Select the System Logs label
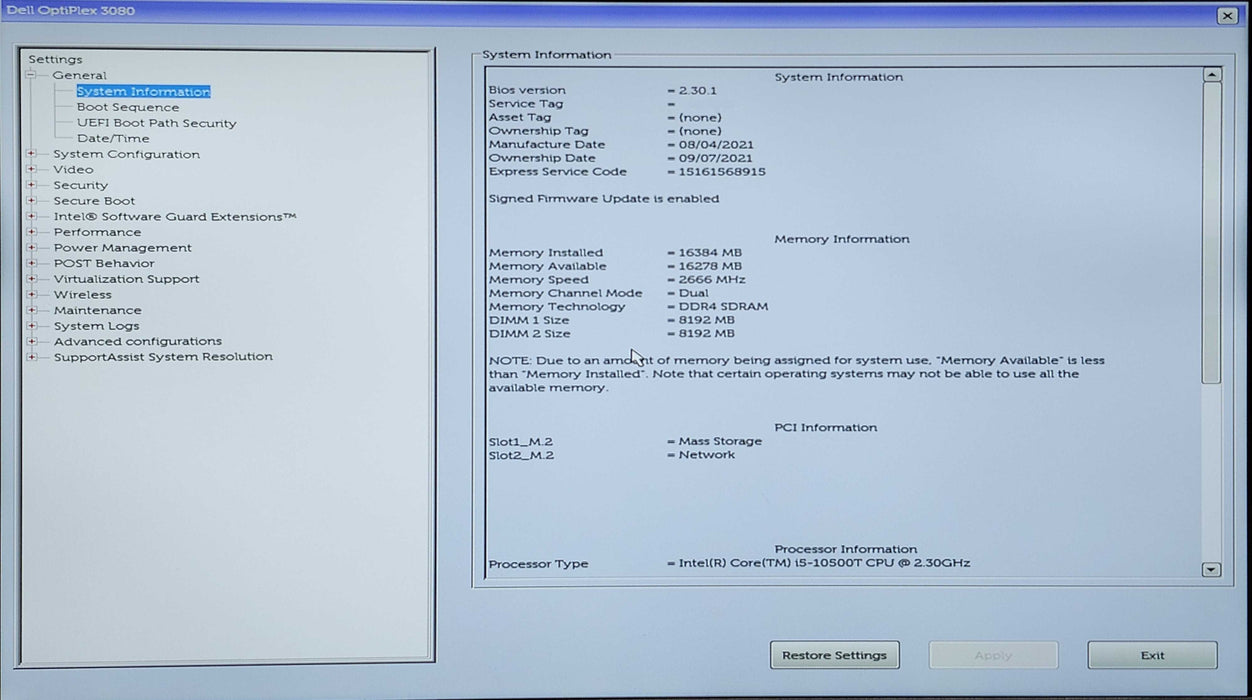Viewport: 1252px width, 700px height. (97, 326)
